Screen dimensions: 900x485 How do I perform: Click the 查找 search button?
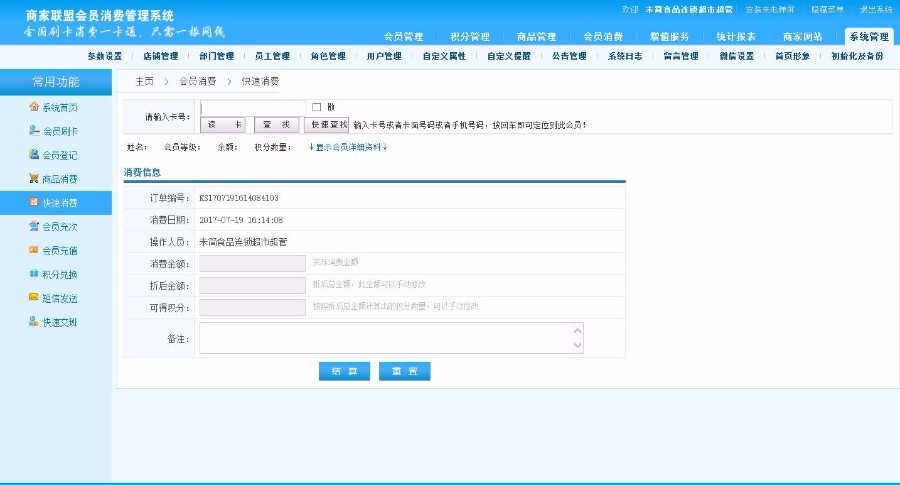coord(276,125)
